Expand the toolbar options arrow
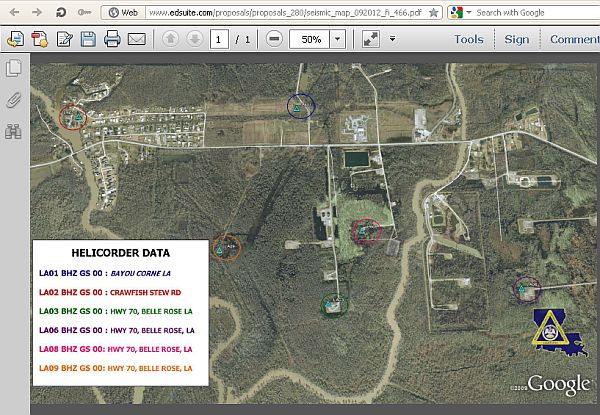 pos(393,40)
